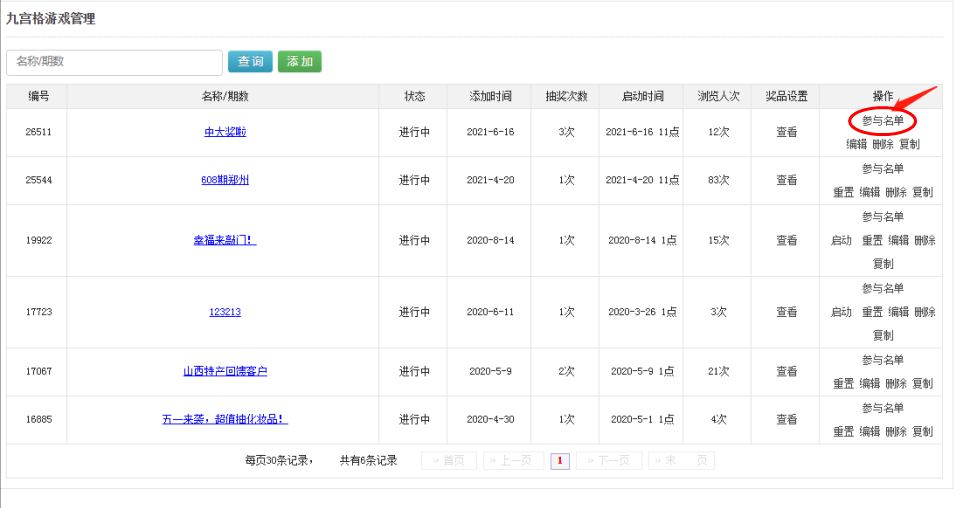Focus the 名称/期数 search input field
The image size is (970, 508).
(114, 62)
